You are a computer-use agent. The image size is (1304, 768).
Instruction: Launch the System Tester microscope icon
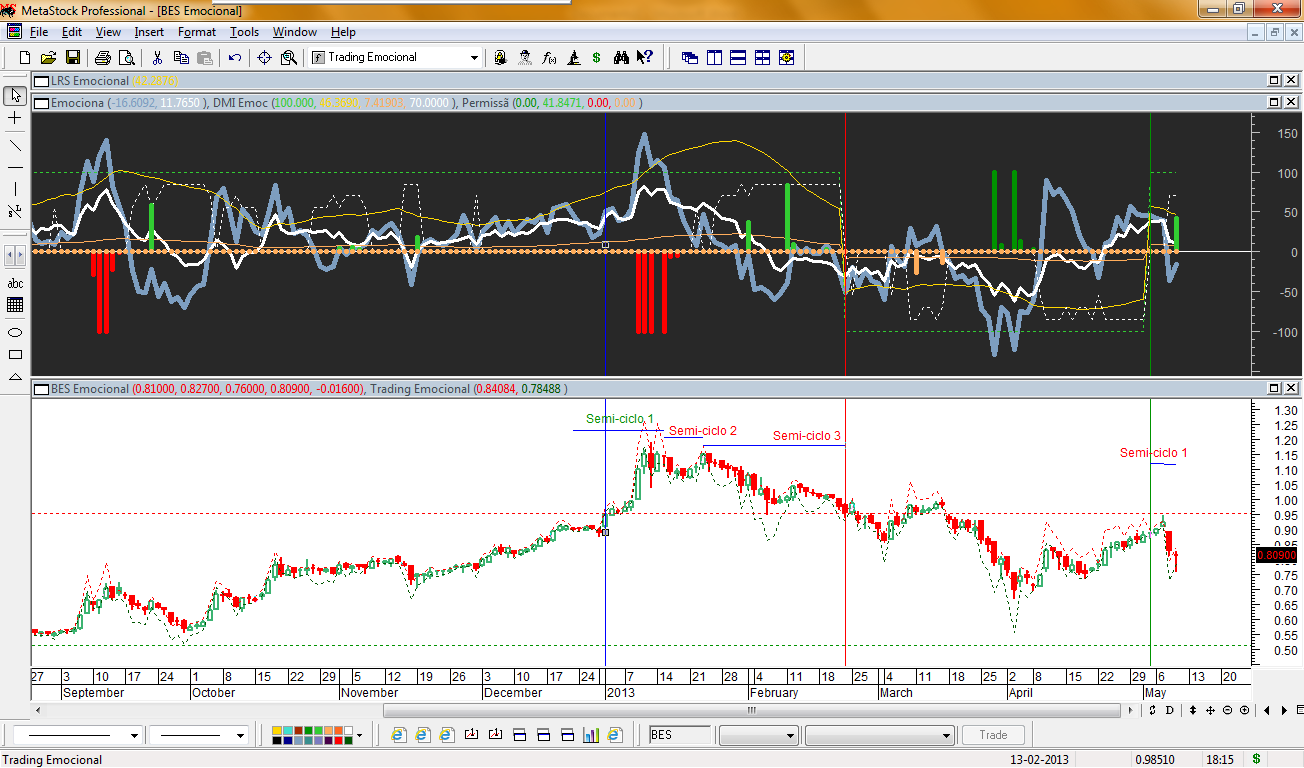pos(573,58)
